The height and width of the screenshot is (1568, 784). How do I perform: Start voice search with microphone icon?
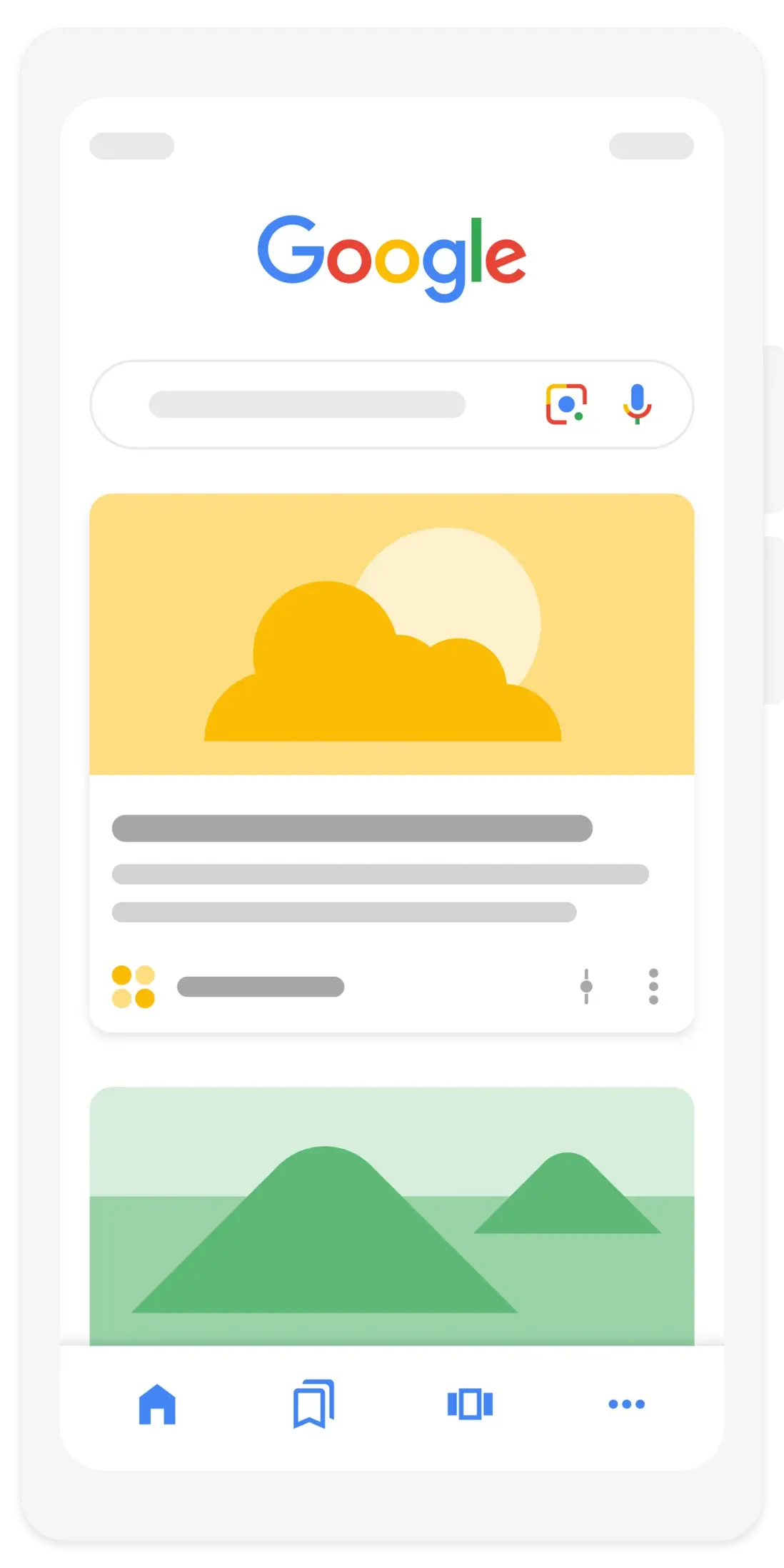[637, 404]
